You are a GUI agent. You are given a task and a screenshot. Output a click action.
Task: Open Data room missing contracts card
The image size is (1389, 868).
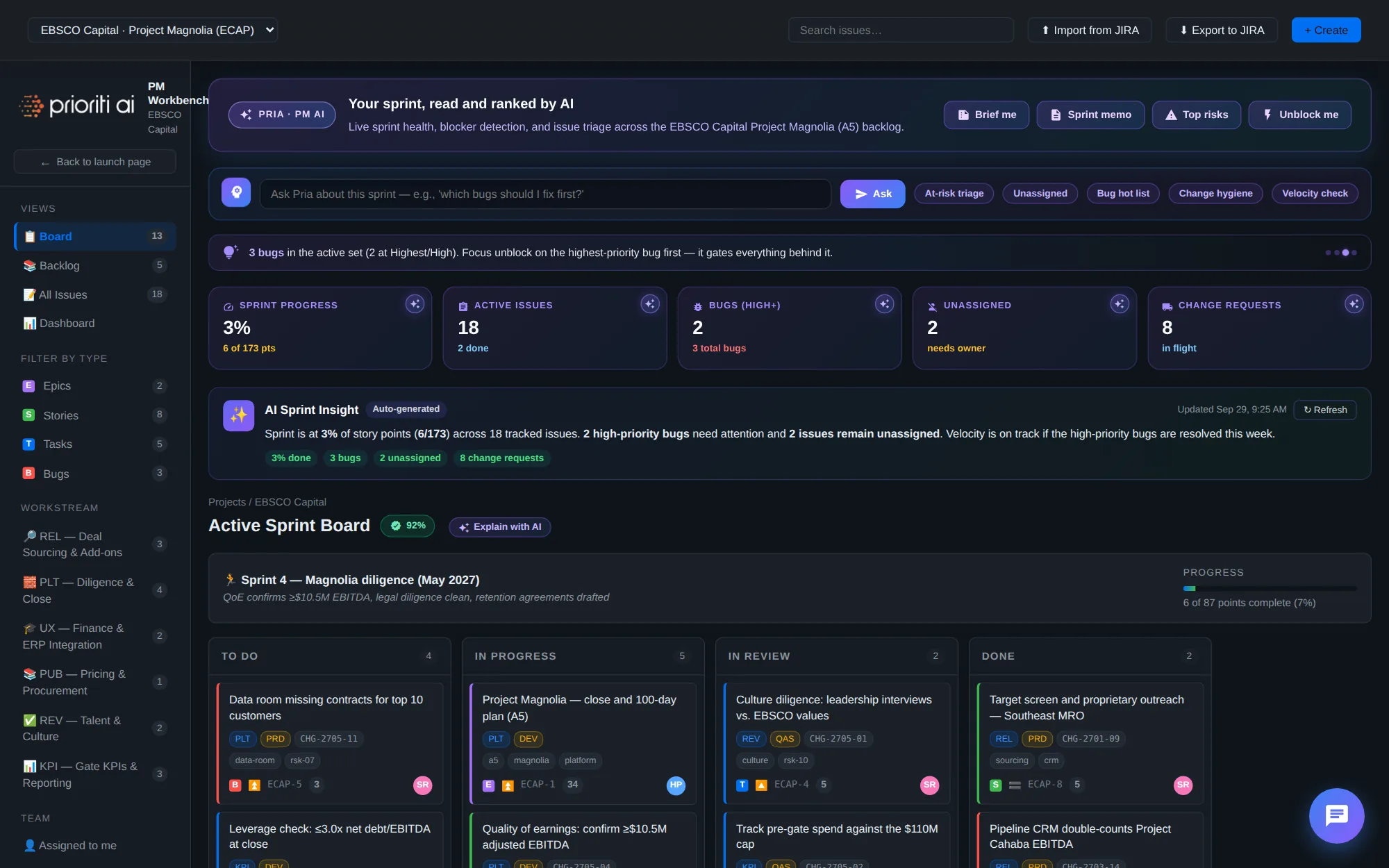tap(330, 743)
